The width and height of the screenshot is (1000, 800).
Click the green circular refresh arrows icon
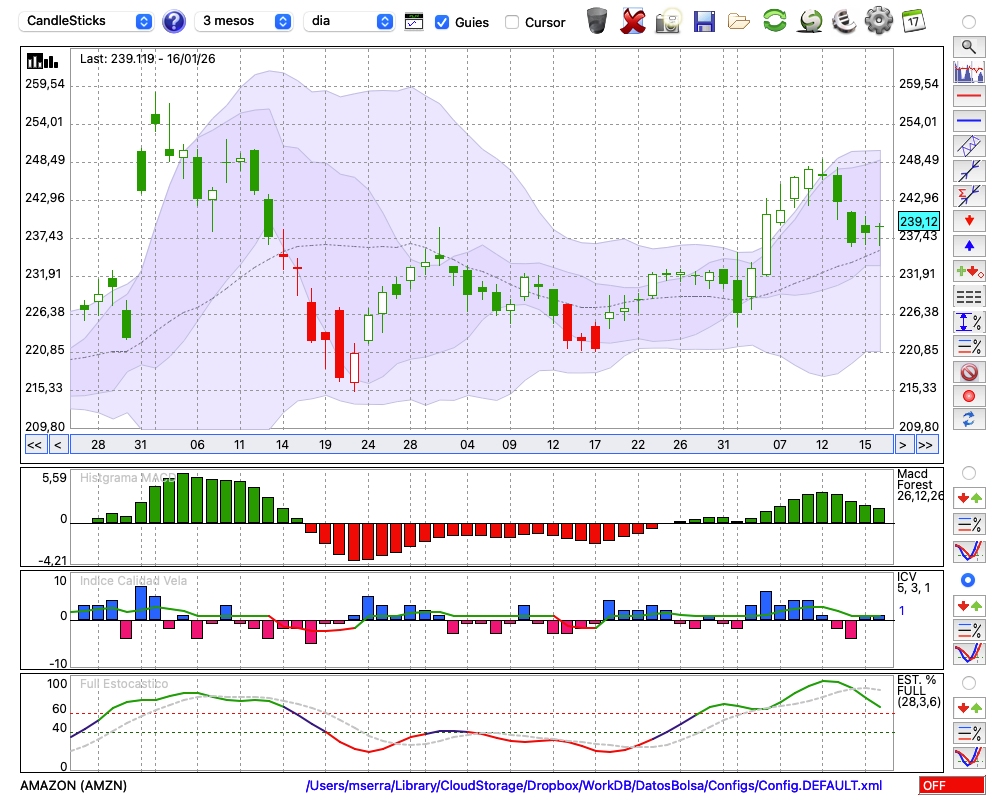click(774, 20)
